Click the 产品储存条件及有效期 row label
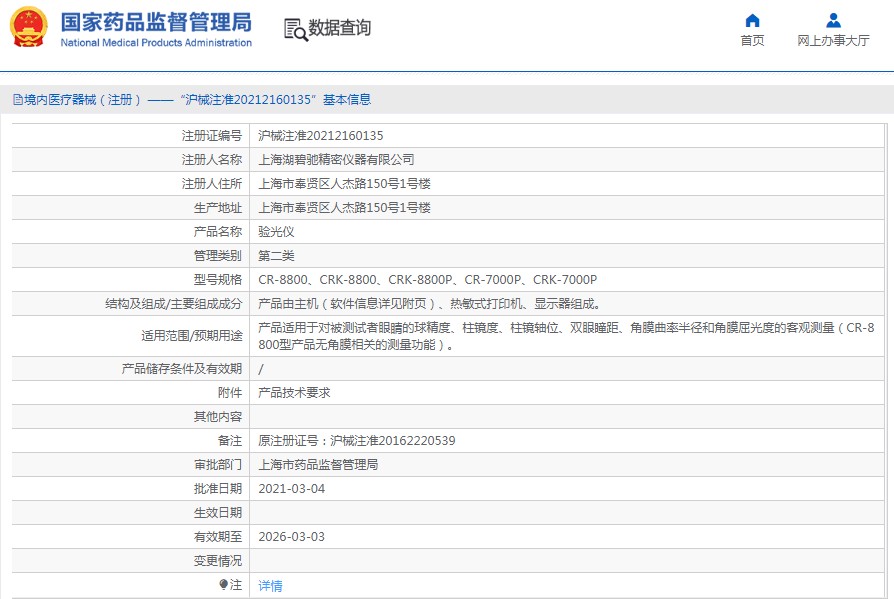The width and height of the screenshot is (894, 599). 181,369
